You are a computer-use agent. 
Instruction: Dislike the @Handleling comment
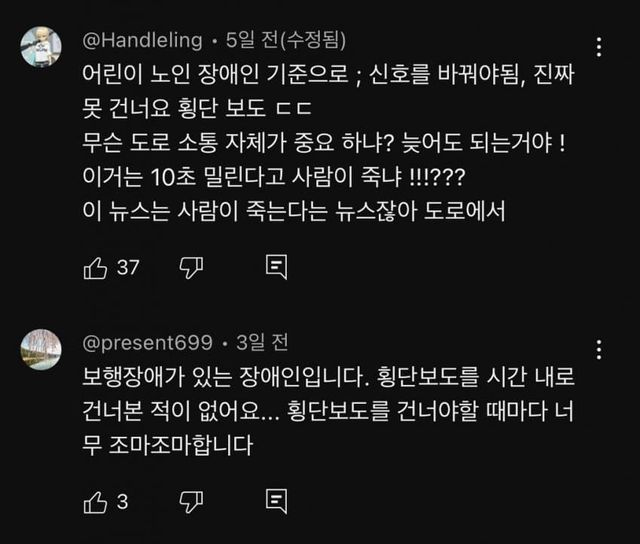point(190,267)
